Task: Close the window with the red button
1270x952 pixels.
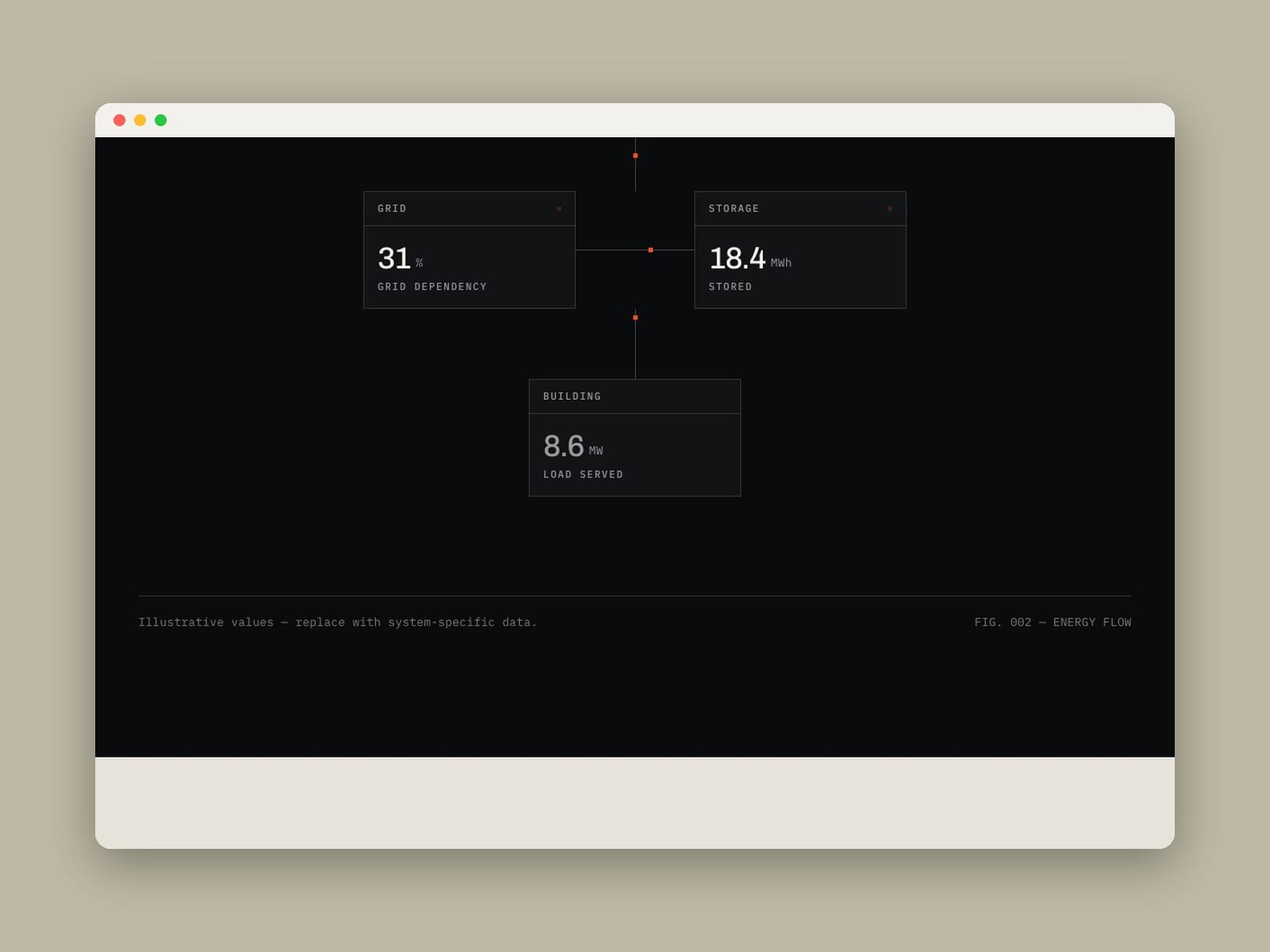Action: 120,121
